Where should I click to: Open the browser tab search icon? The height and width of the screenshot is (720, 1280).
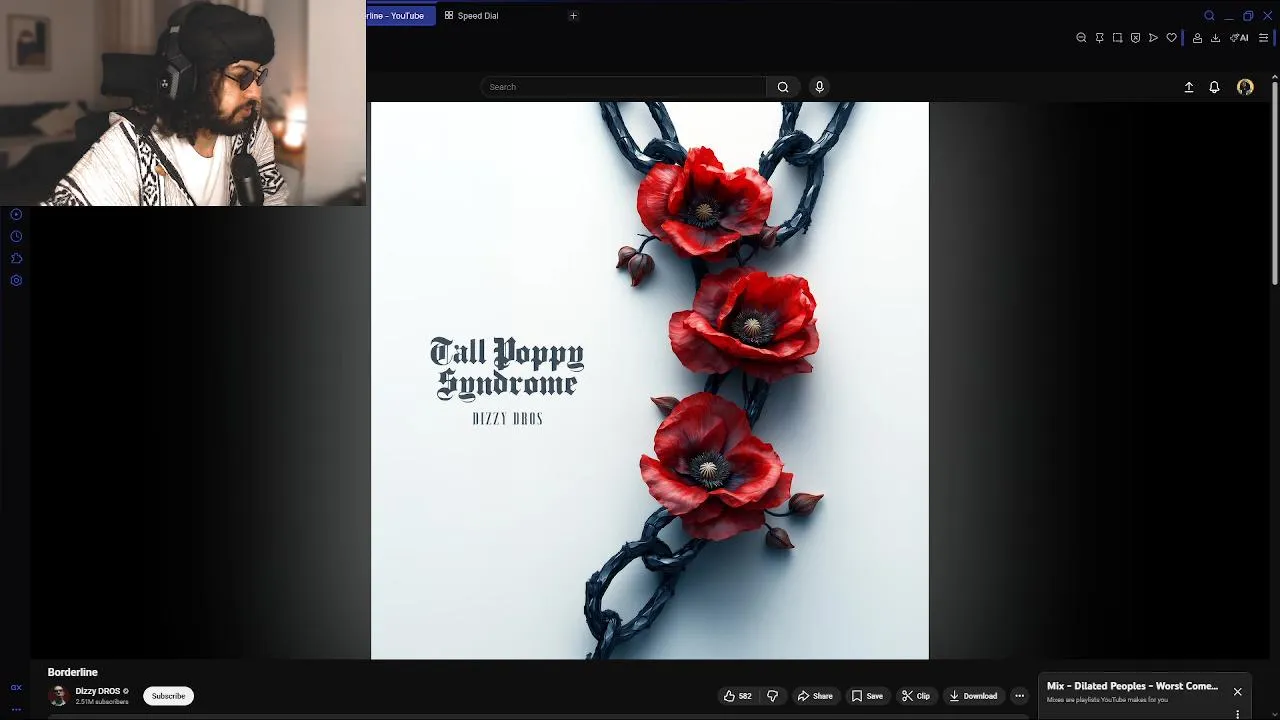point(1209,16)
